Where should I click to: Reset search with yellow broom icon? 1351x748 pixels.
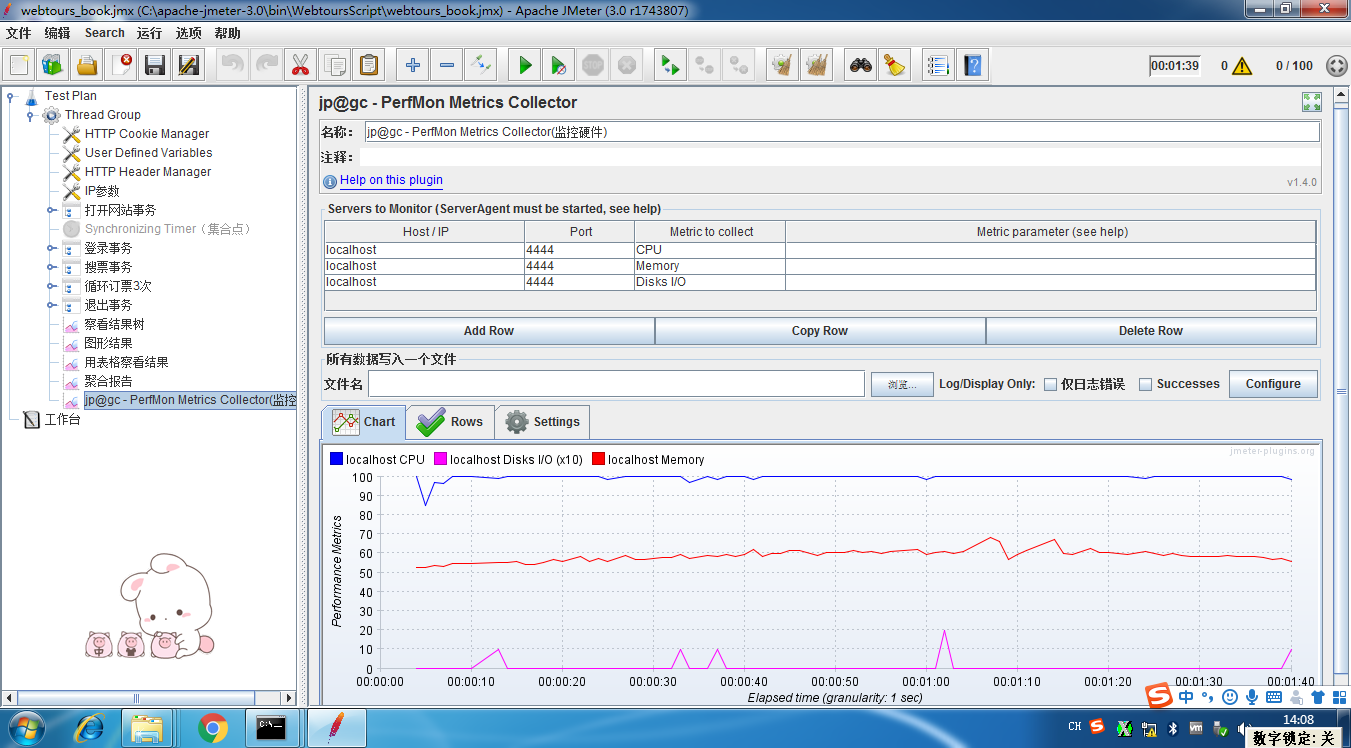pyautogui.click(x=894, y=66)
